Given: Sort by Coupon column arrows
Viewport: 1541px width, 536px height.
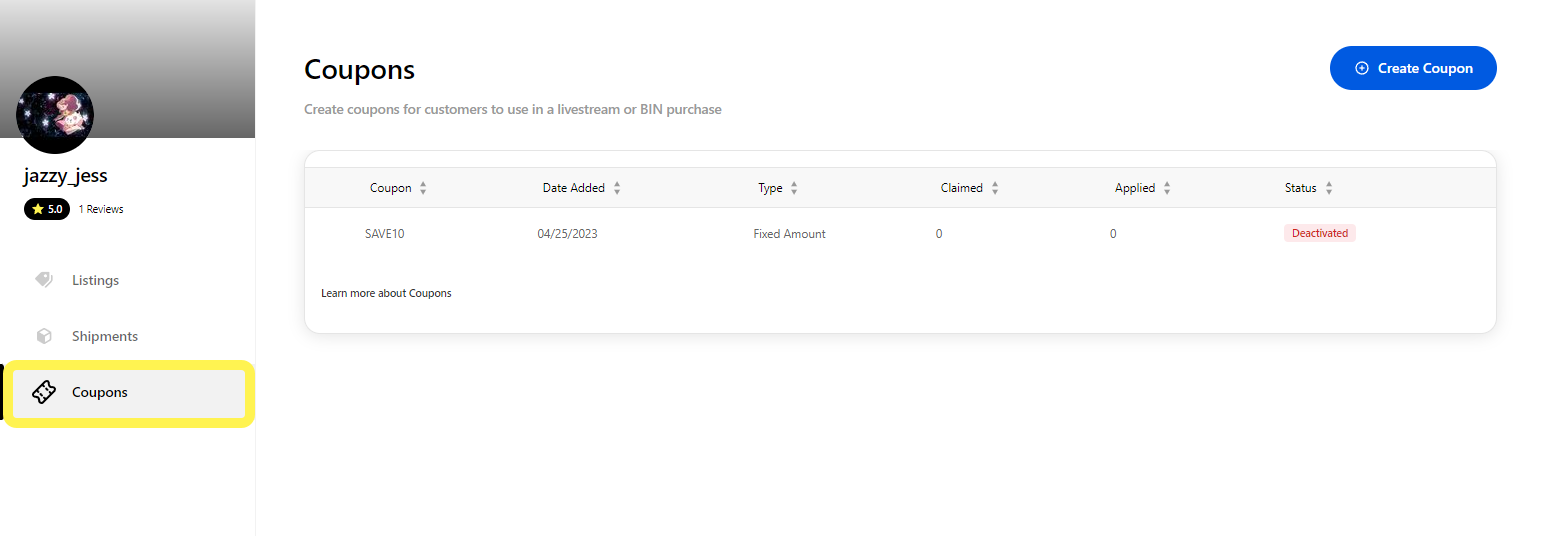Looking at the screenshot, I should [x=423, y=188].
